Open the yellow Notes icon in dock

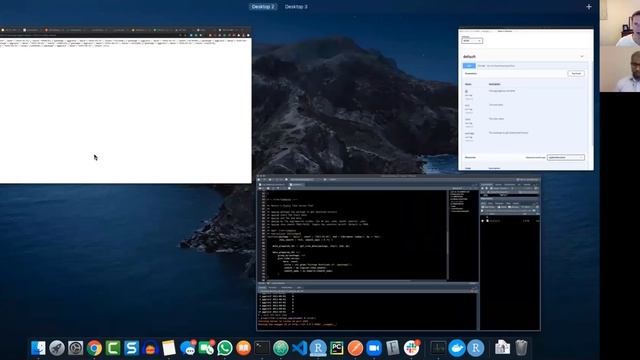169,348
